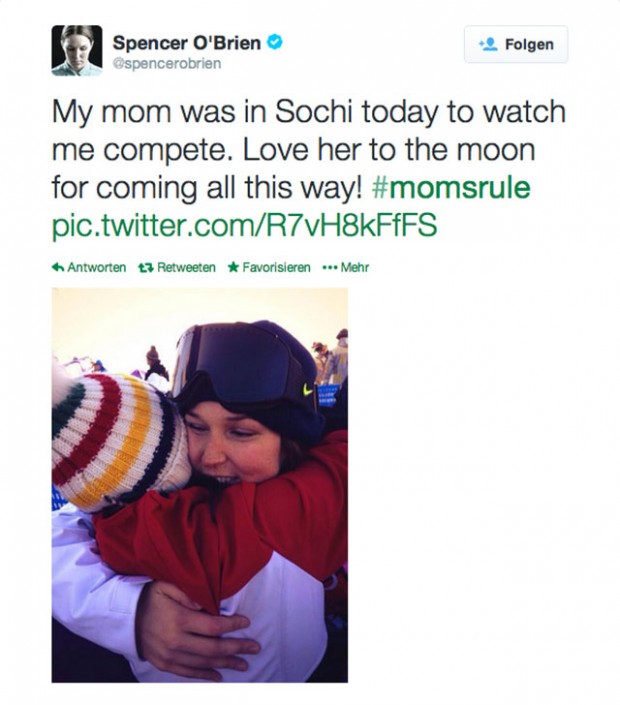Click the favorite star icon
The height and width of the screenshot is (705, 620).
(233, 268)
